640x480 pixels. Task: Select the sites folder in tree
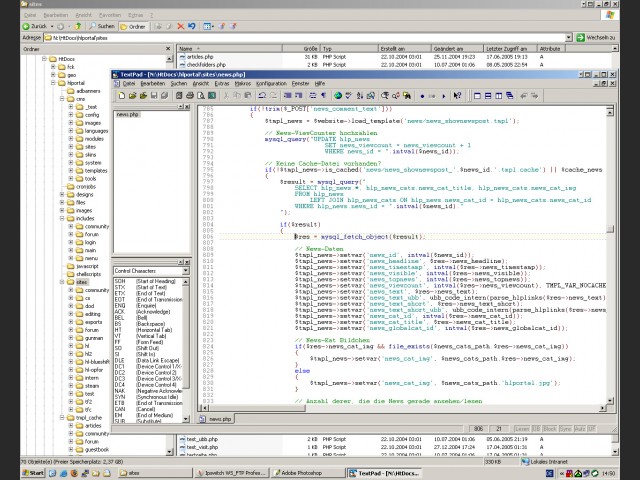[x=82, y=282]
